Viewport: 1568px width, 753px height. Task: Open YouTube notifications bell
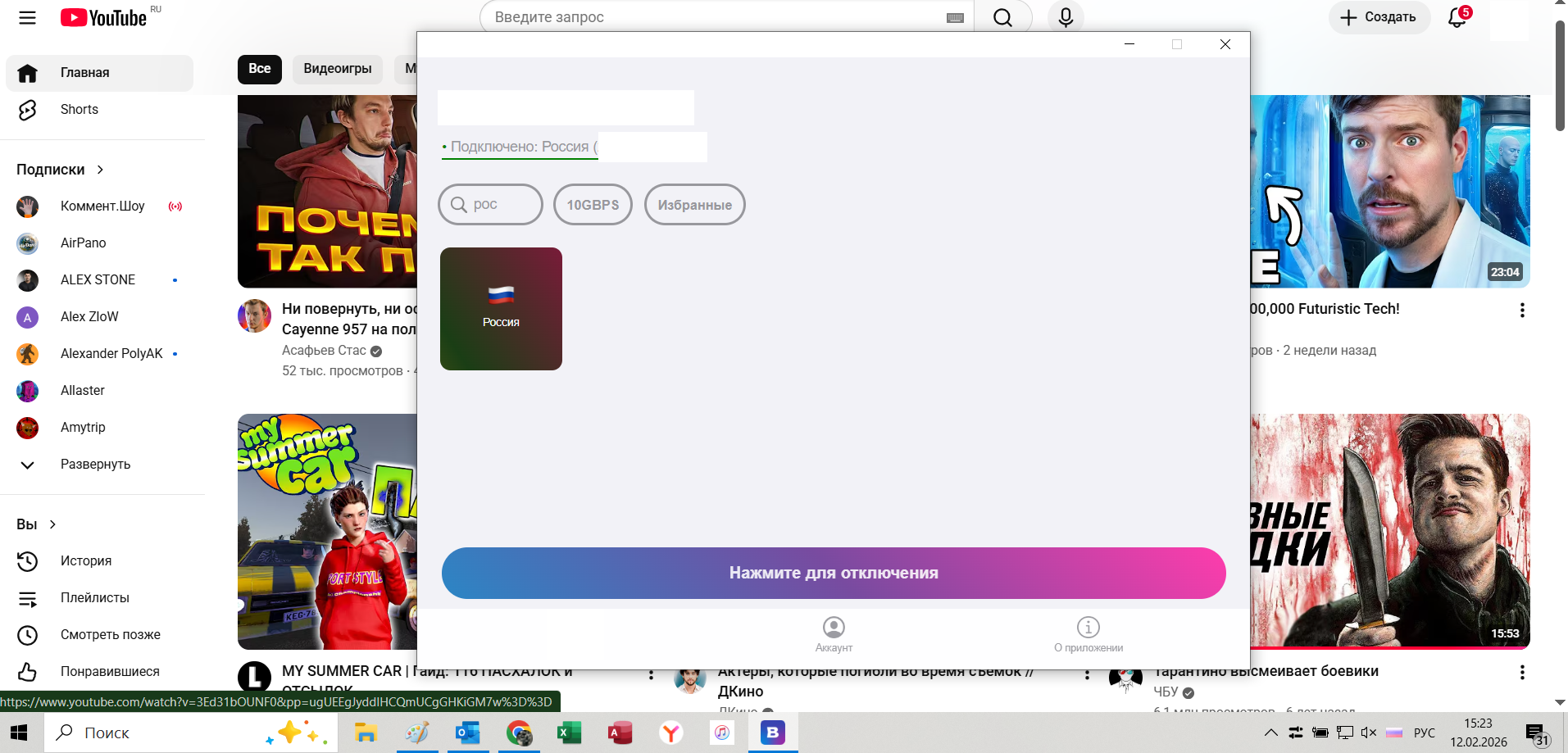[x=1457, y=17]
